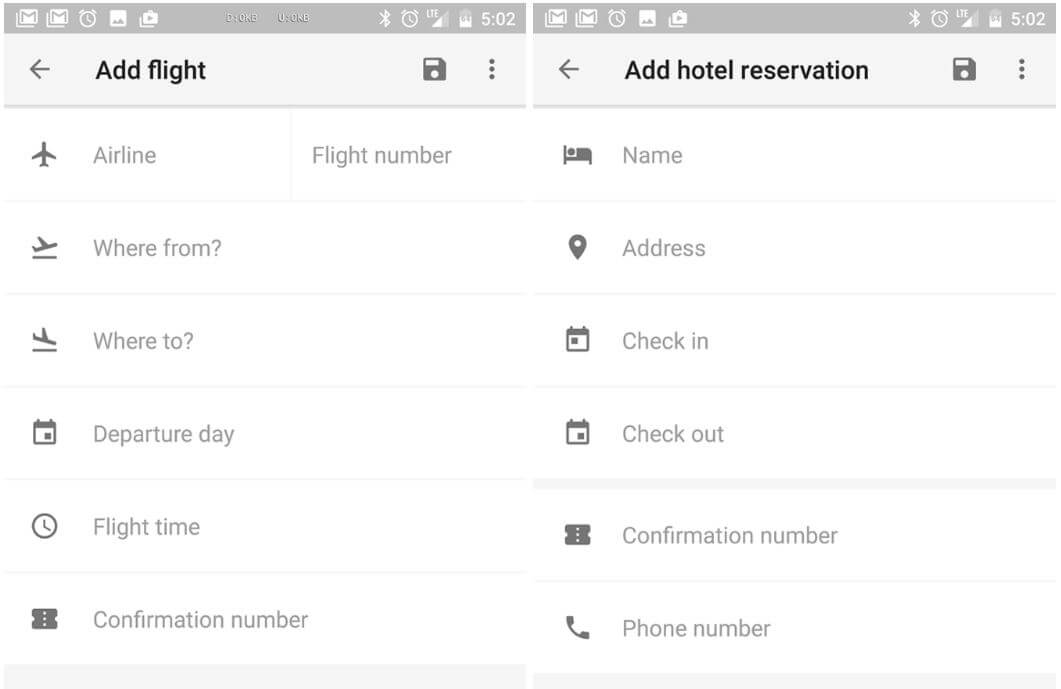Open overflow menu on hotel reservation screen
This screenshot has height=689, width=1061.
click(x=1021, y=69)
